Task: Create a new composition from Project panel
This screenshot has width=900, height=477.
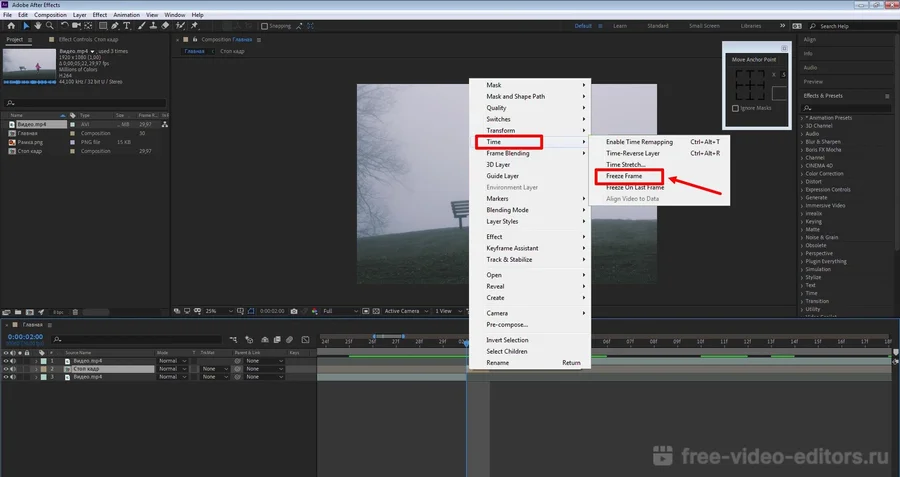Action: click(x=29, y=312)
